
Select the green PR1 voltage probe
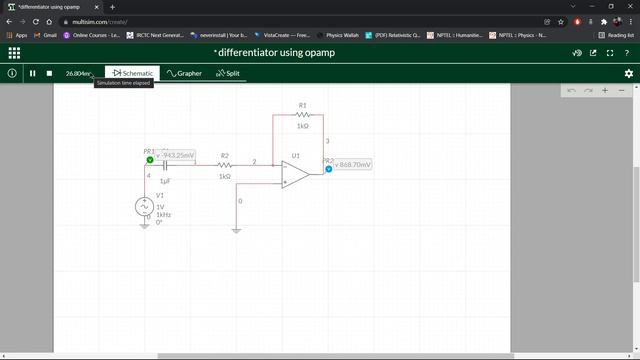[x=150, y=160]
